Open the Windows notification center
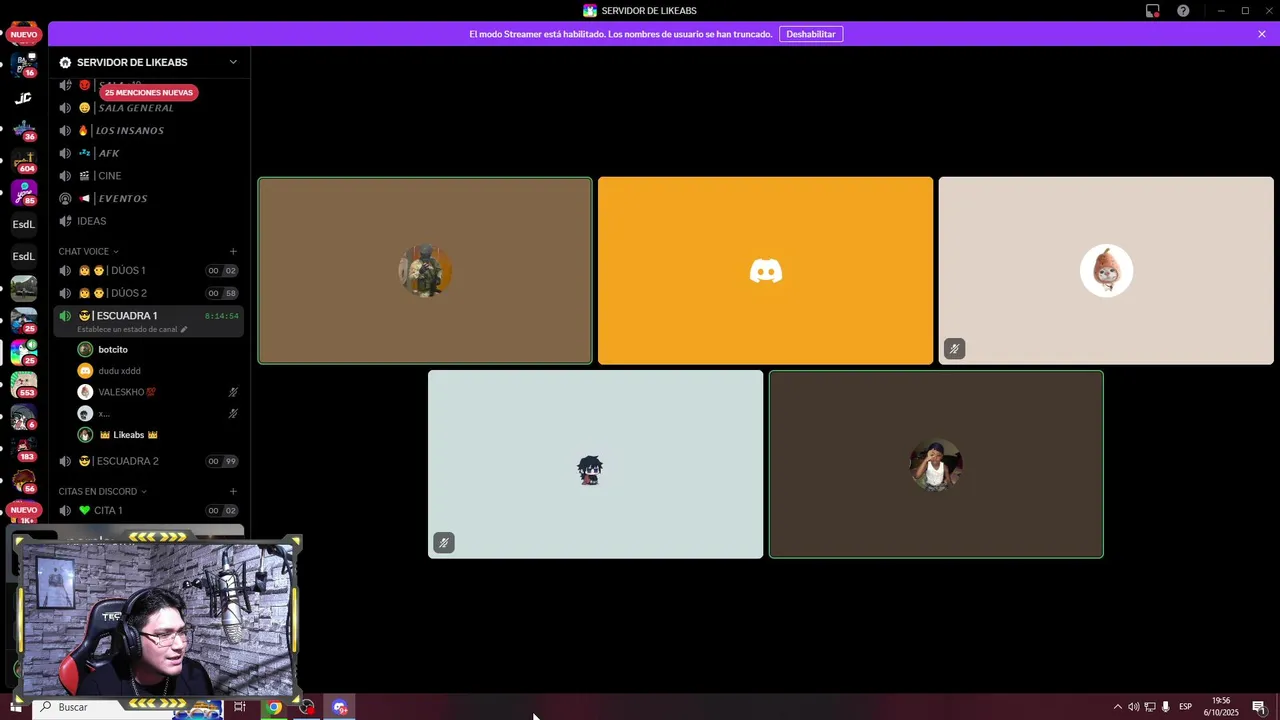 click(1259, 707)
